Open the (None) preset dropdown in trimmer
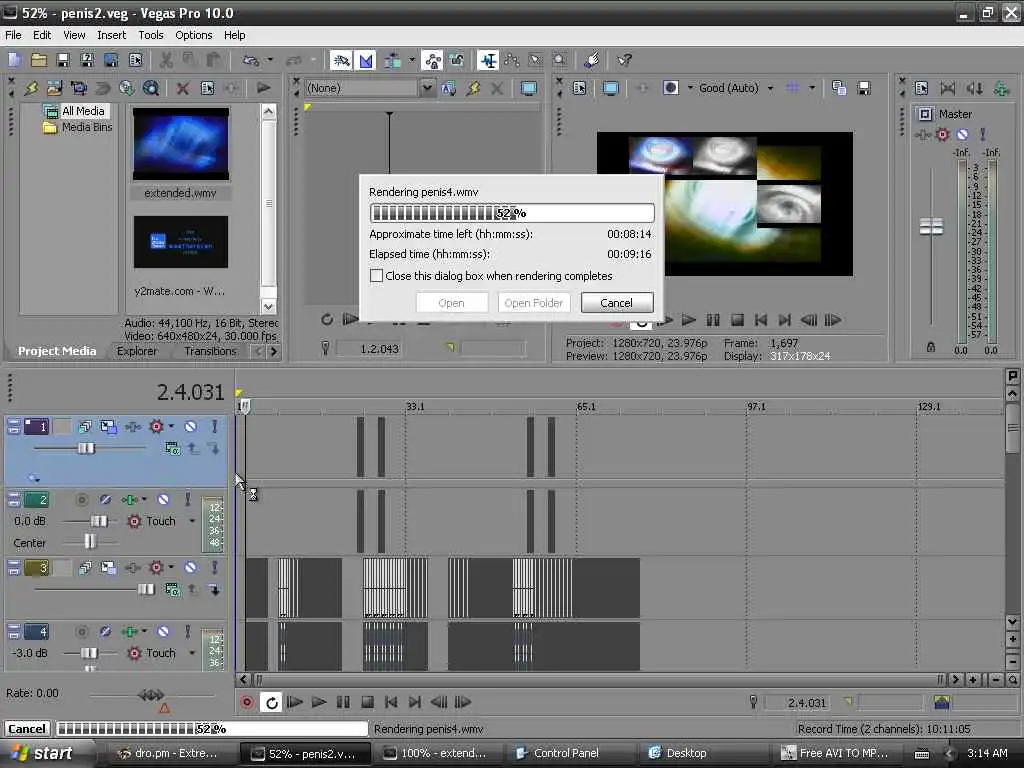This screenshot has width=1024, height=768. click(x=426, y=88)
